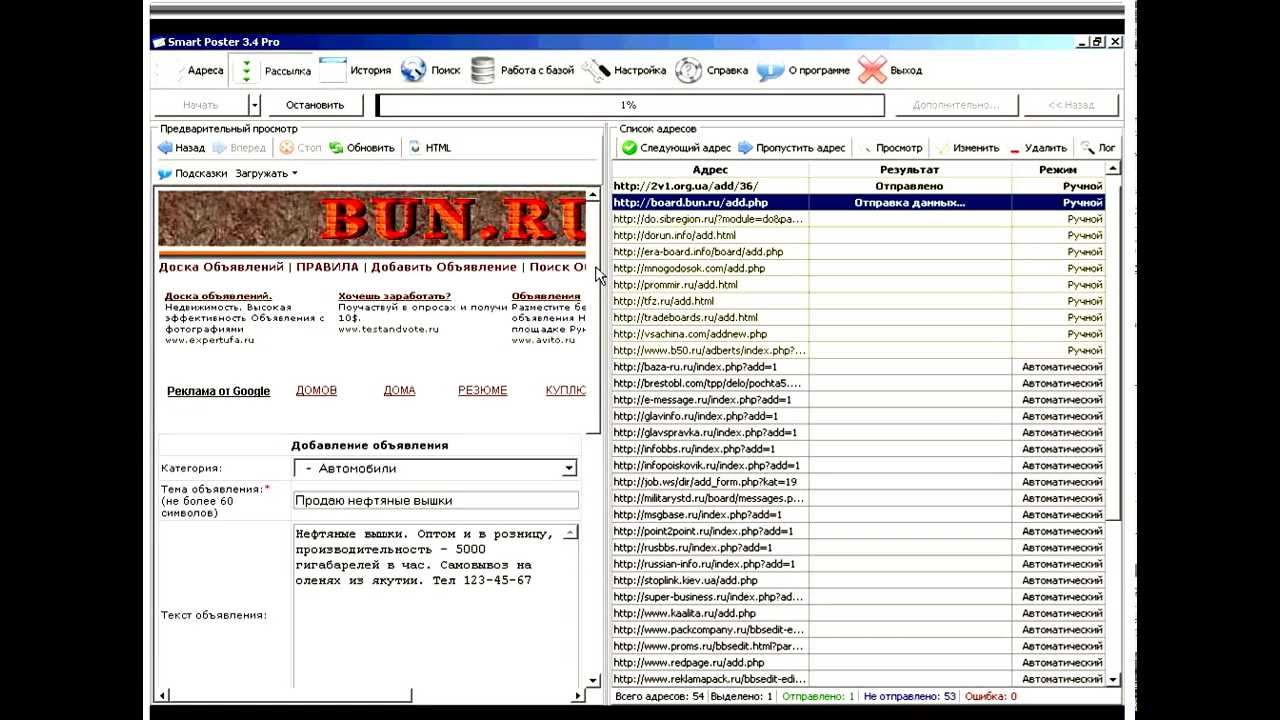Select row http://www.kaalita.ru/add.php
Viewport: 1280px width, 720px height.
tap(858, 613)
